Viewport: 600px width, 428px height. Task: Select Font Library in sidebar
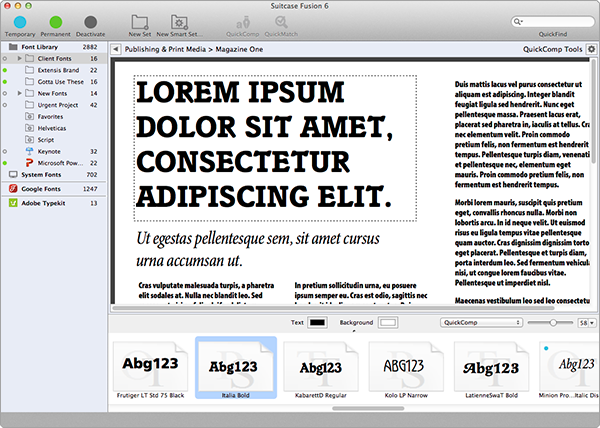click(54, 47)
